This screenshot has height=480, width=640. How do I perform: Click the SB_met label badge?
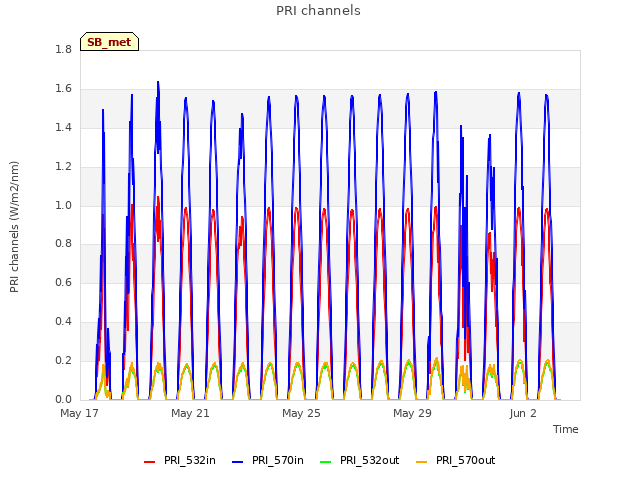click(x=109, y=42)
